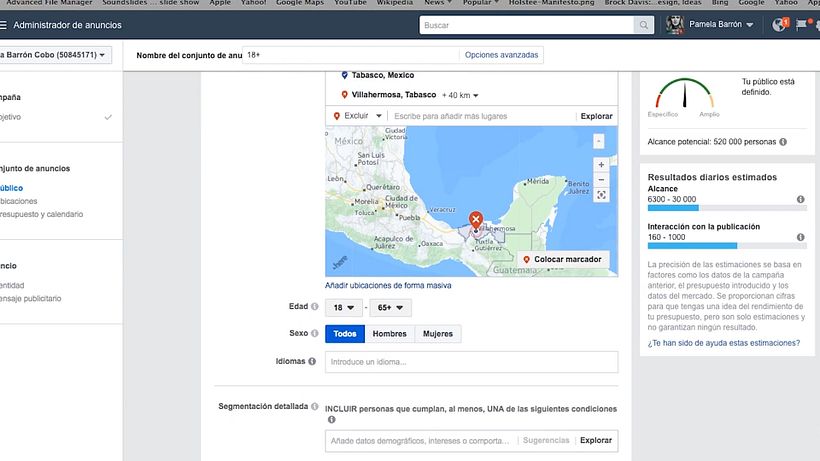Click the Segmentación detallada info icon

[x=314, y=406]
